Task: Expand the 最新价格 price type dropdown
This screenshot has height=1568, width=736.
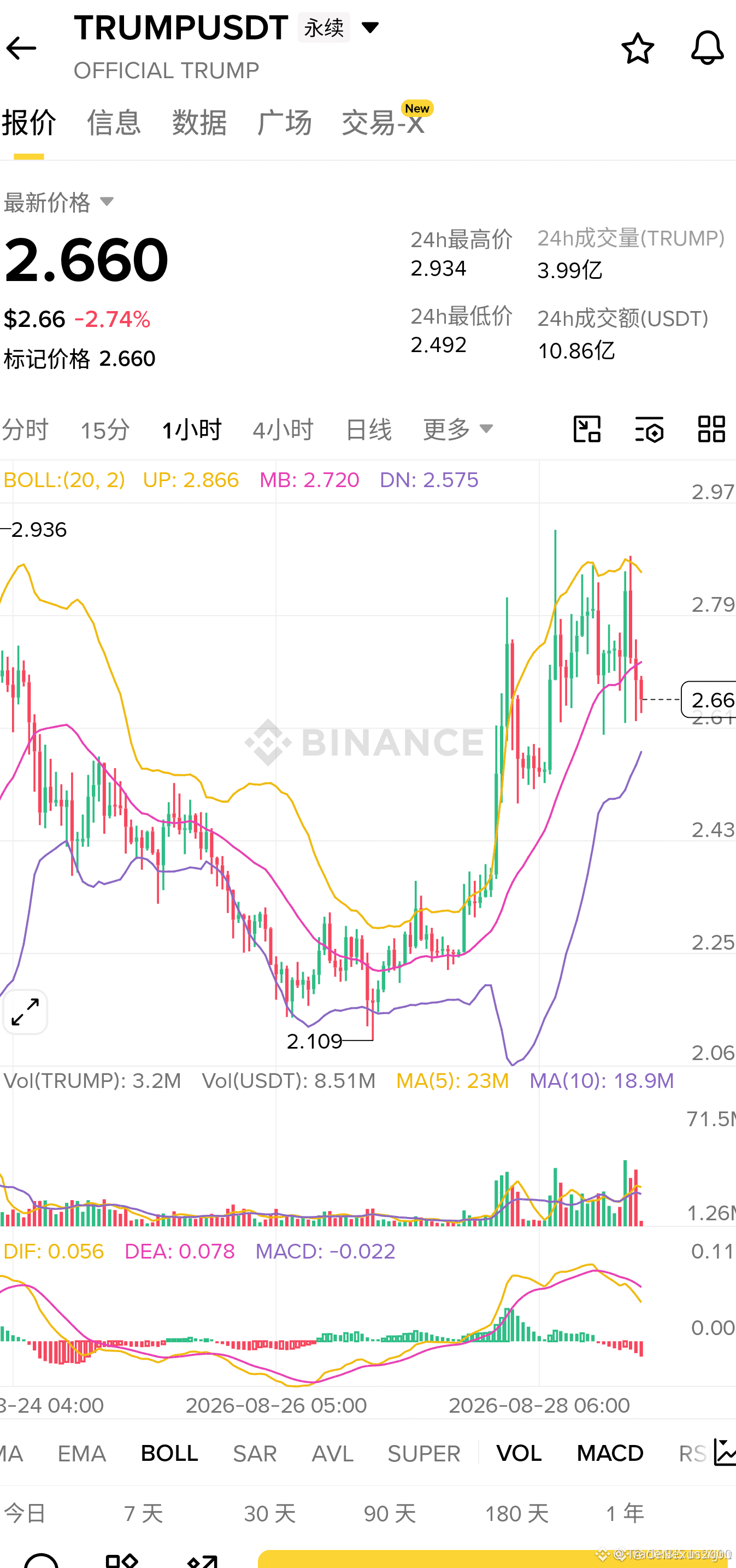Action: pos(107,202)
